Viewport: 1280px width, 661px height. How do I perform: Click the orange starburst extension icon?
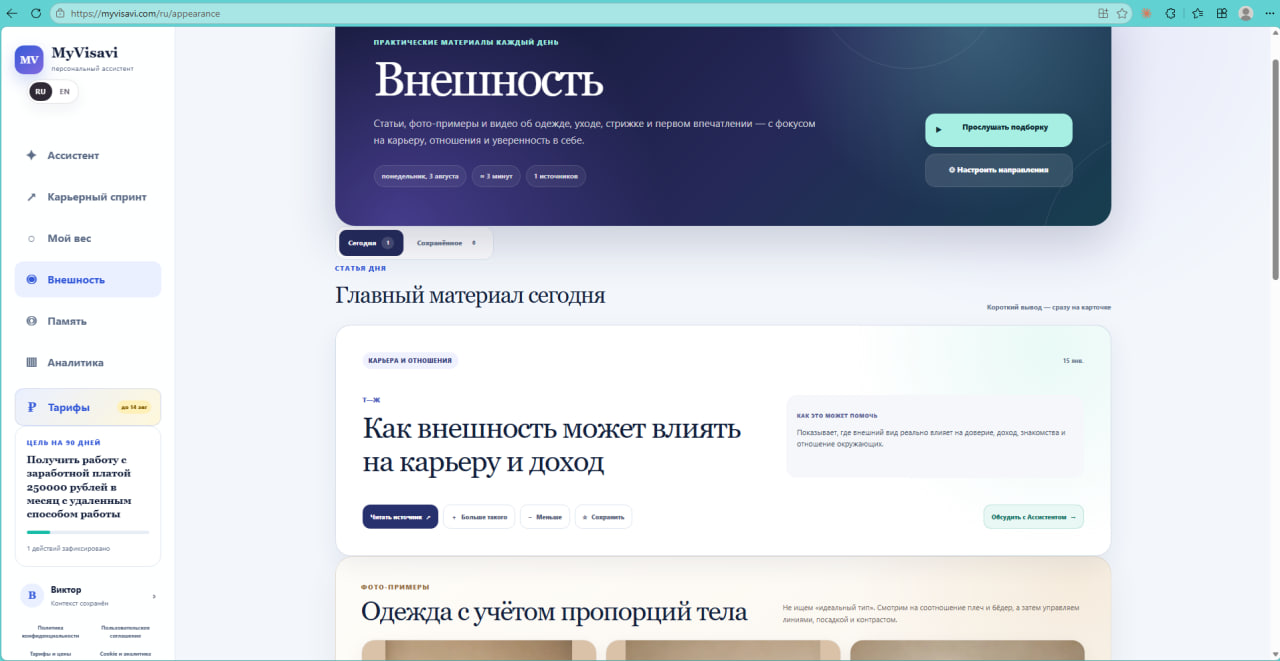pos(1146,14)
